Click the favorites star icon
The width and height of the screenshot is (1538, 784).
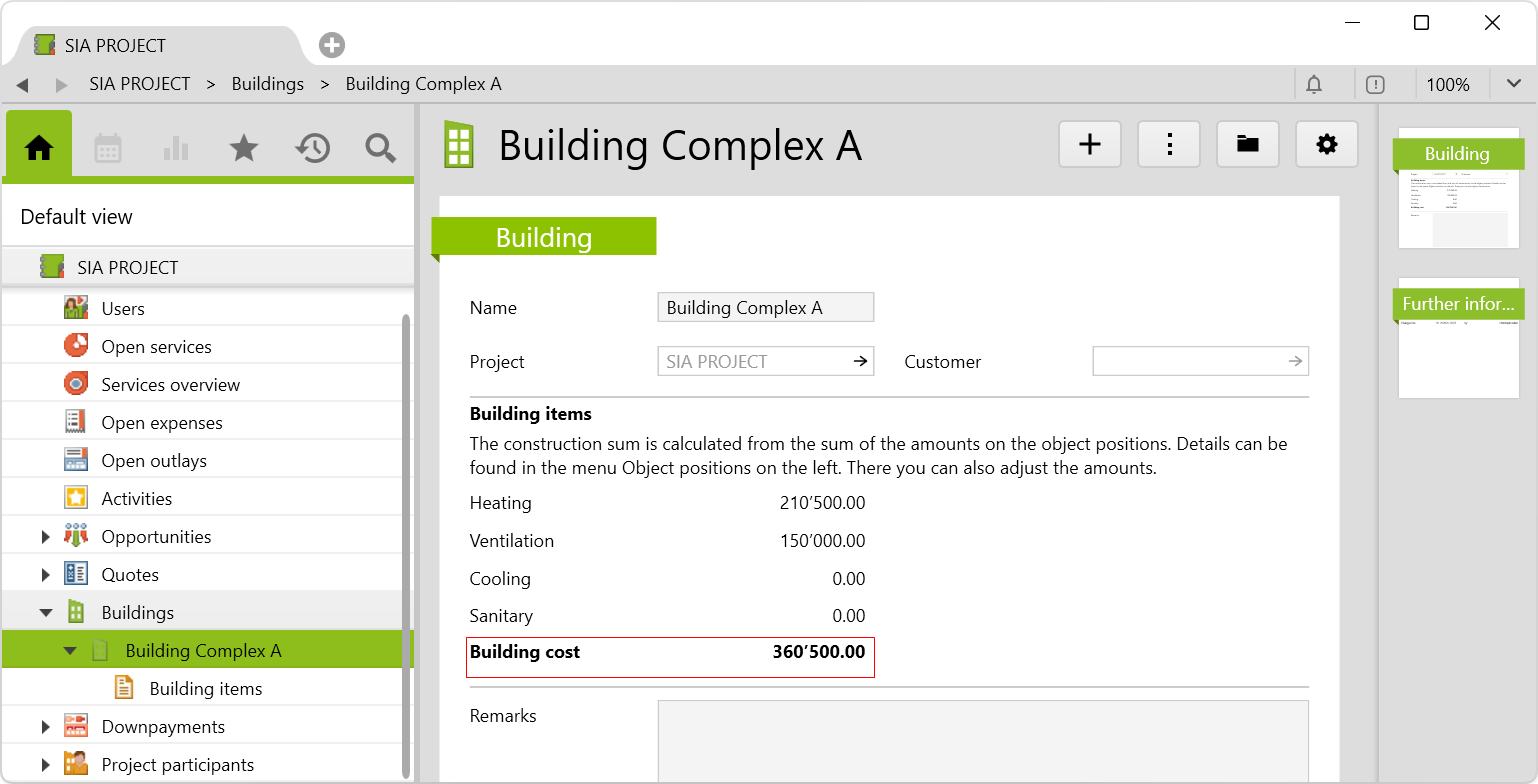(244, 148)
